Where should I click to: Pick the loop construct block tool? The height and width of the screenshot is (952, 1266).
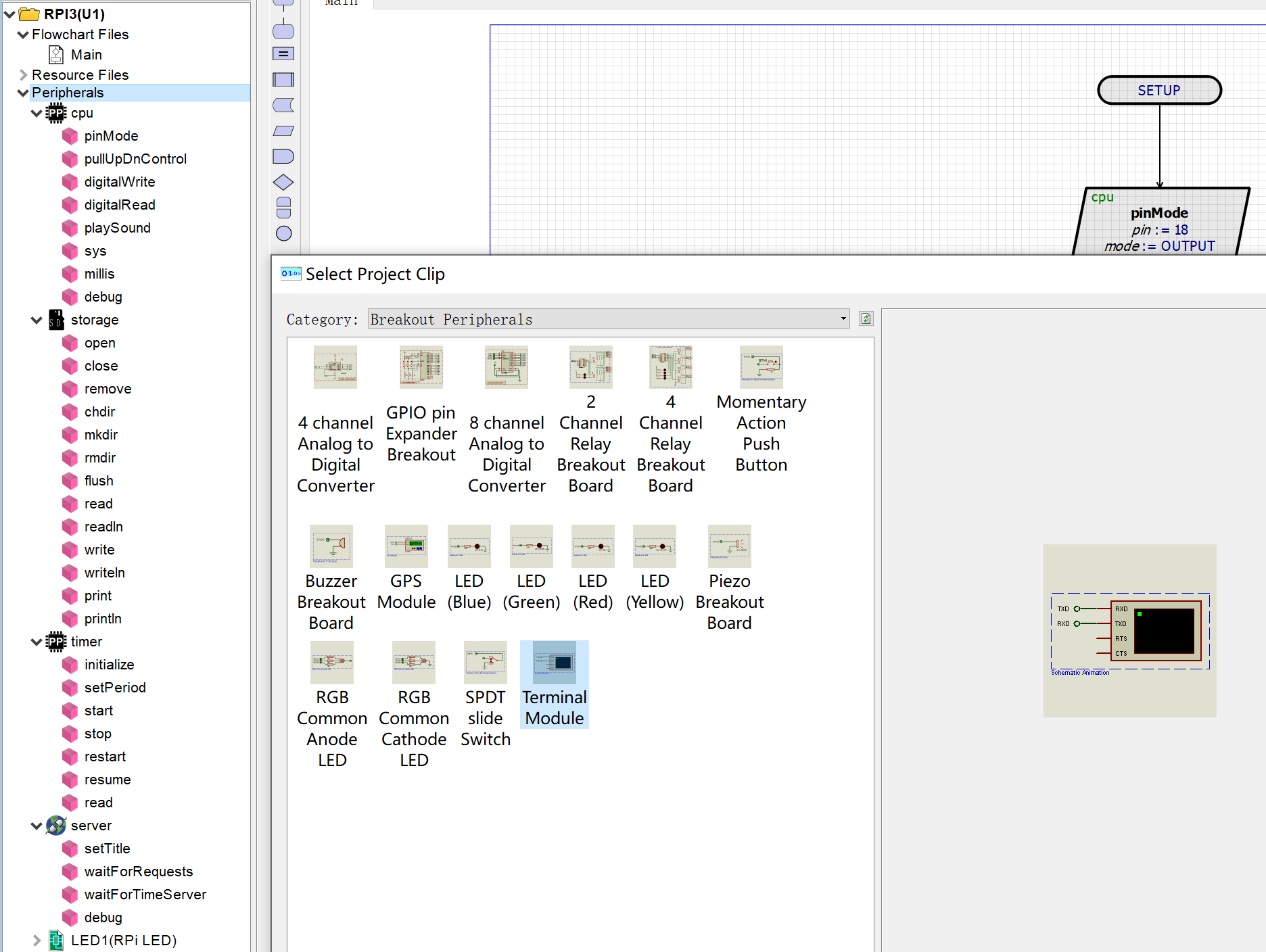[283, 208]
